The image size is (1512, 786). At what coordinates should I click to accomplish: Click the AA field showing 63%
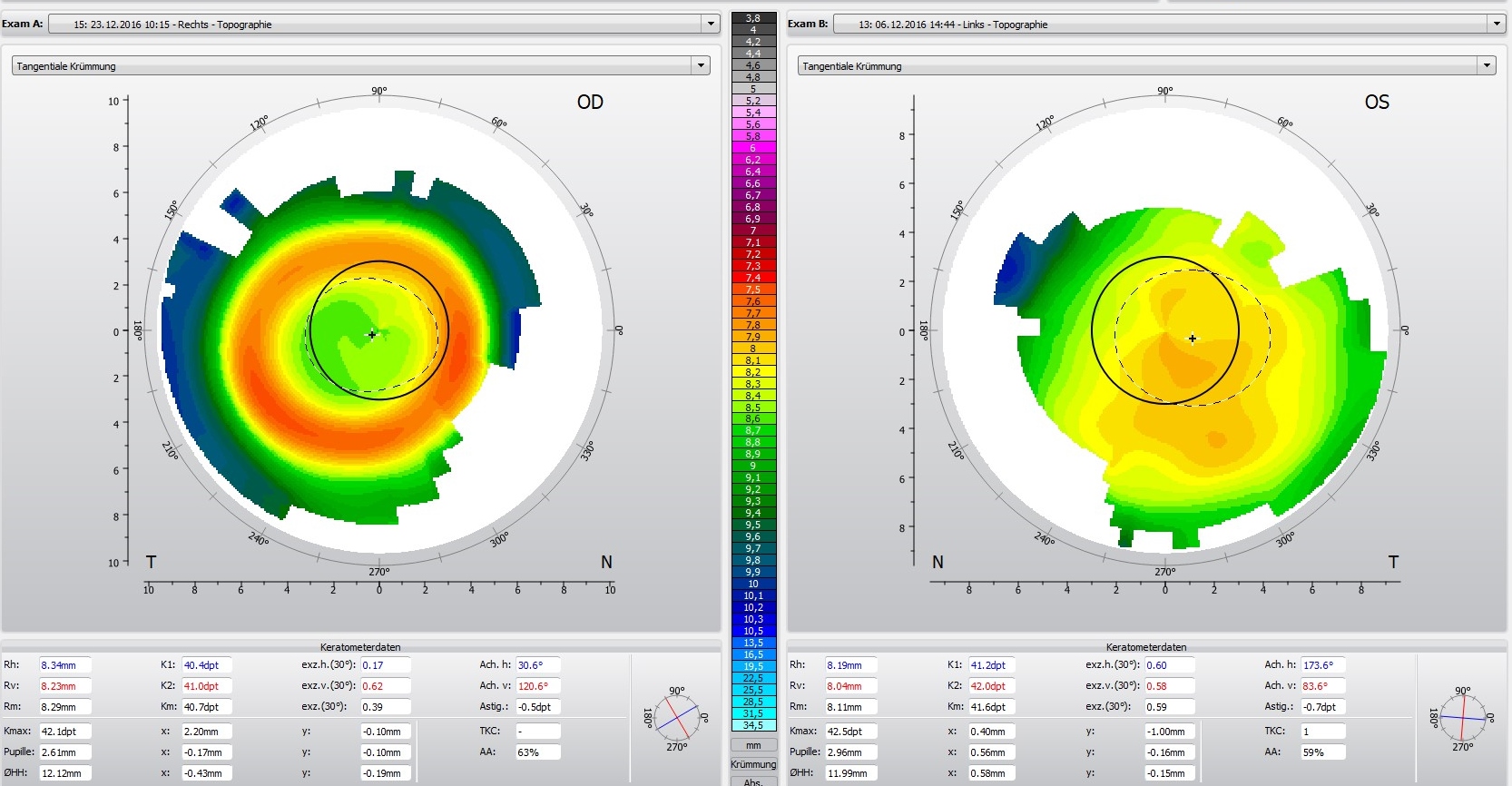pos(538,752)
